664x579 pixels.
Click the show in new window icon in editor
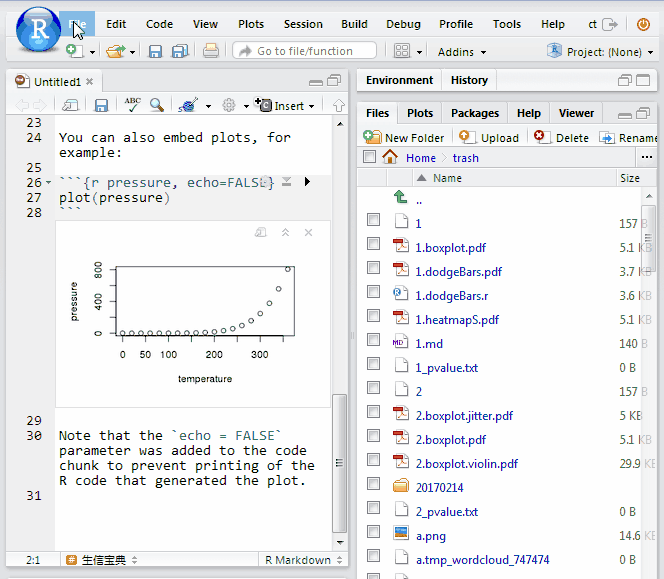[70, 105]
